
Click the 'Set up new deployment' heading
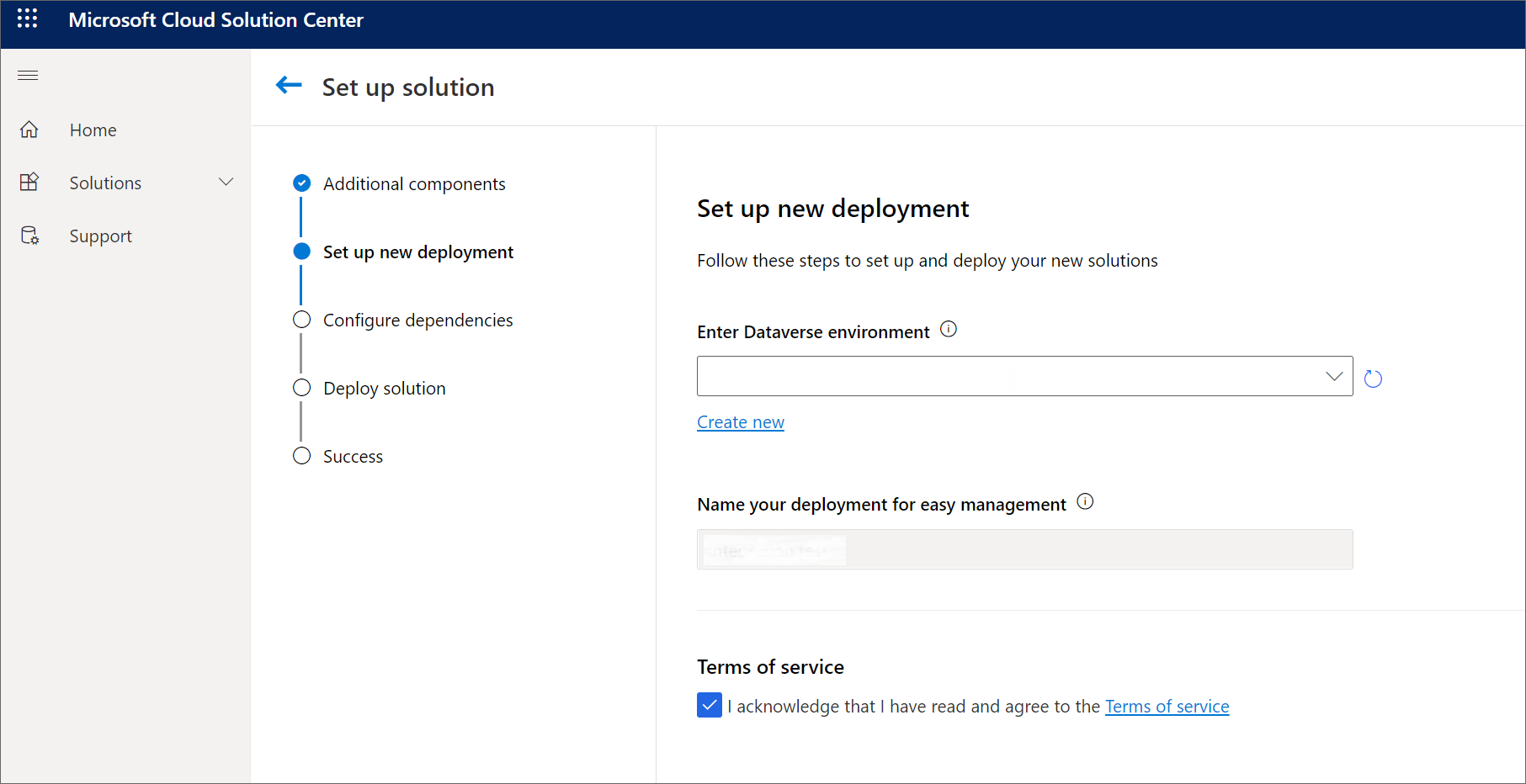[832, 209]
